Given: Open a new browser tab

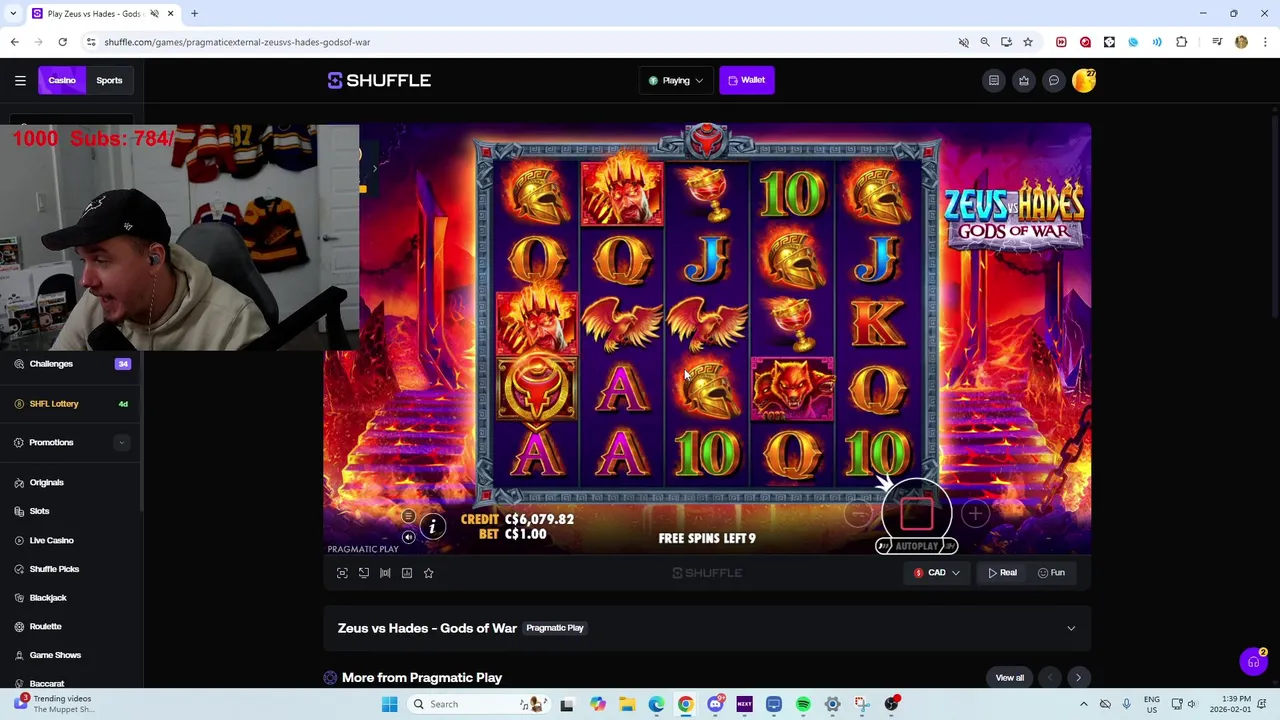Looking at the screenshot, I should [194, 14].
